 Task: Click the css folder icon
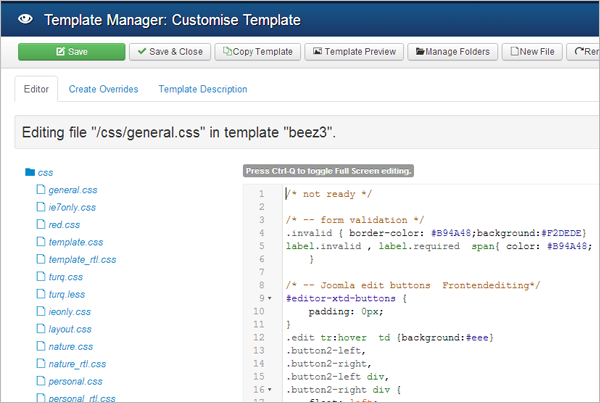pyautogui.click(x=29, y=172)
